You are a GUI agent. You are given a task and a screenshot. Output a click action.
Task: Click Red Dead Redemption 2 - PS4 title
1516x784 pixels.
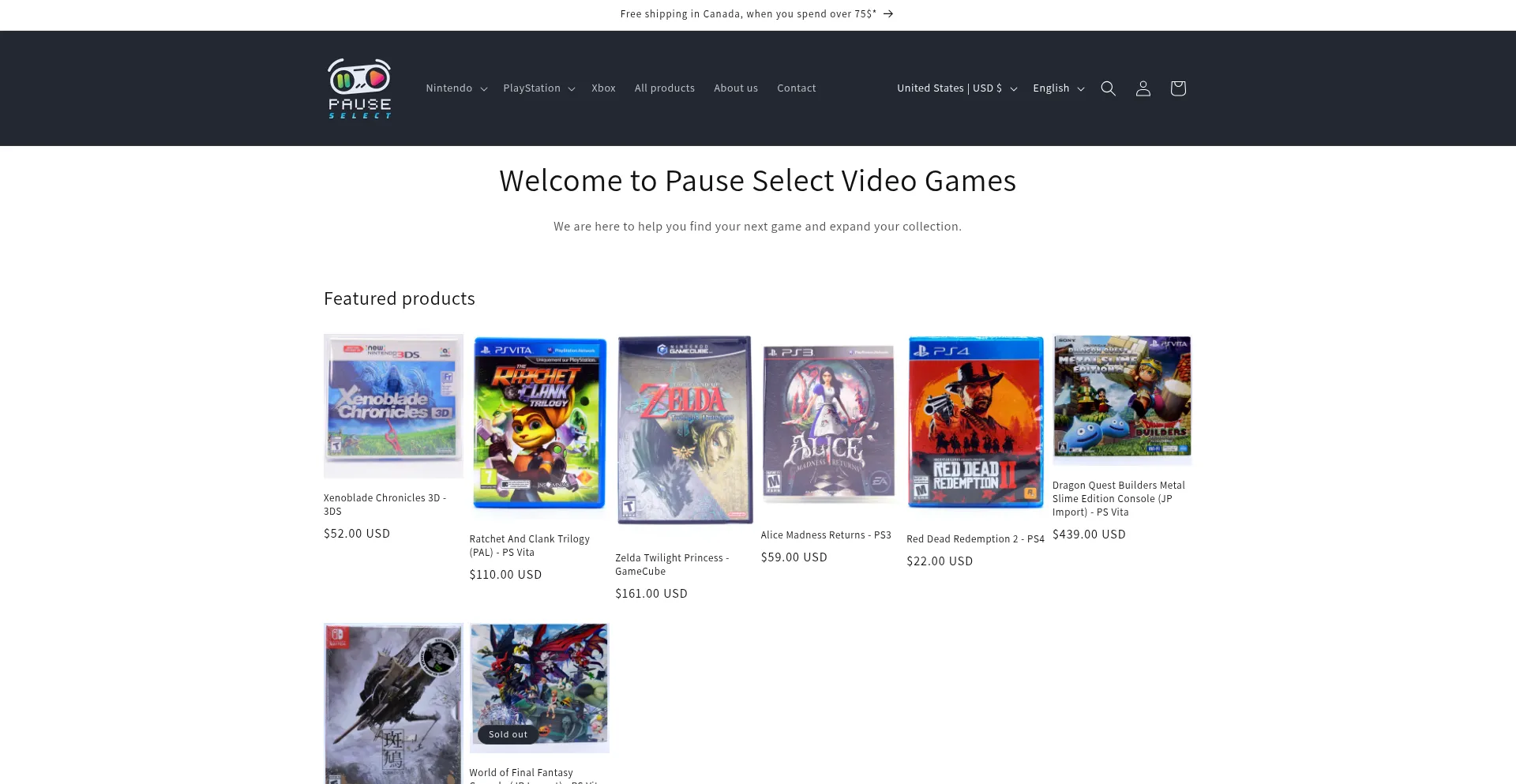click(x=975, y=539)
